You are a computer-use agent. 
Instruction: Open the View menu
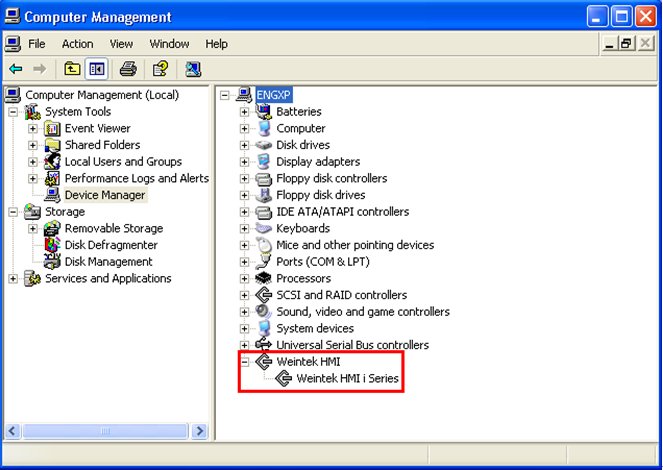(x=121, y=44)
